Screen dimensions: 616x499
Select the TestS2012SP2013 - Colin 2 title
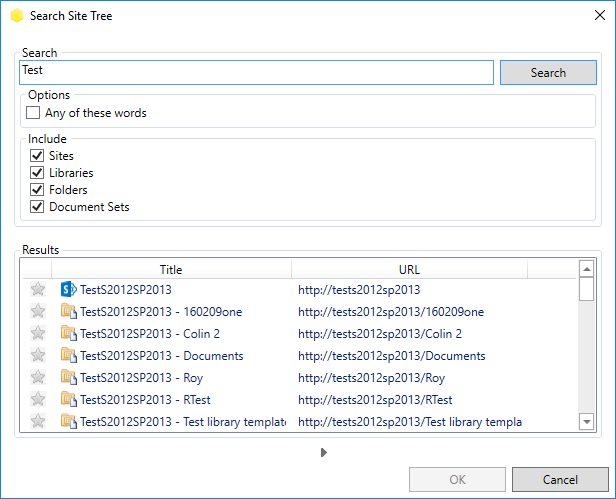(x=150, y=334)
